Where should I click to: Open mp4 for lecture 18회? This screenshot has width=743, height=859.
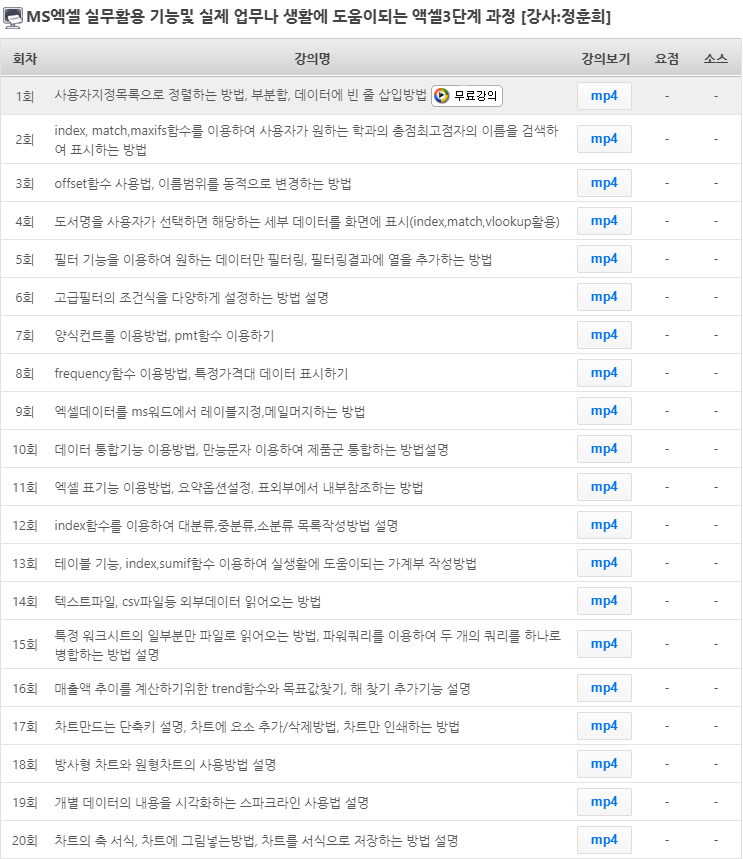point(604,764)
